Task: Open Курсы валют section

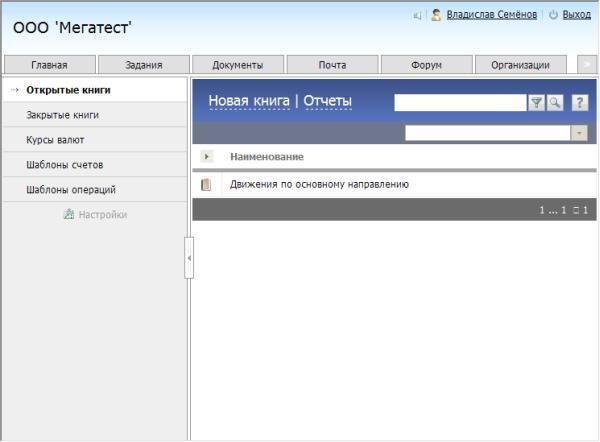Action: tap(95, 140)
